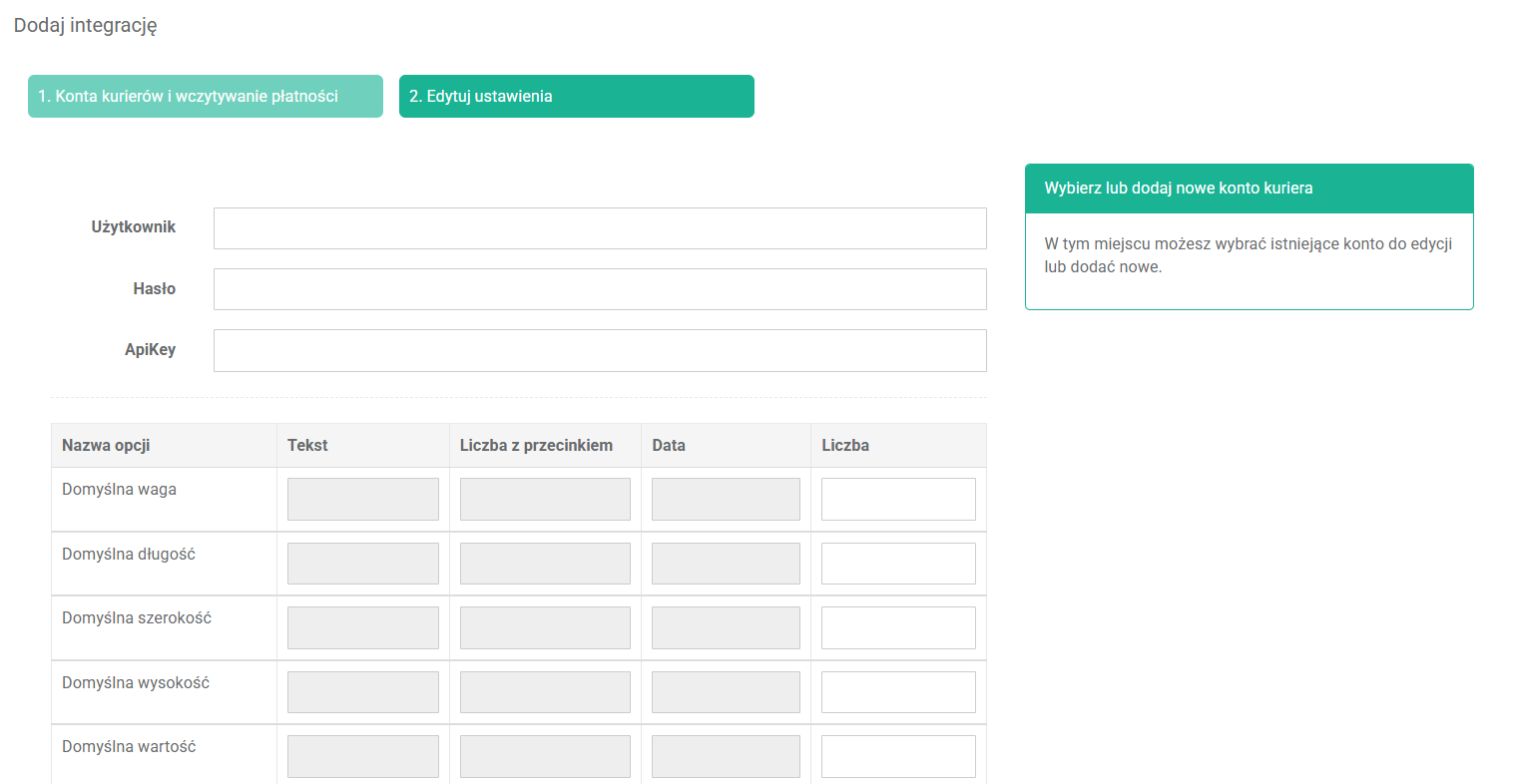Click the ApiKey input field
The image size is (1523, 784).
[x=600, y=350]
